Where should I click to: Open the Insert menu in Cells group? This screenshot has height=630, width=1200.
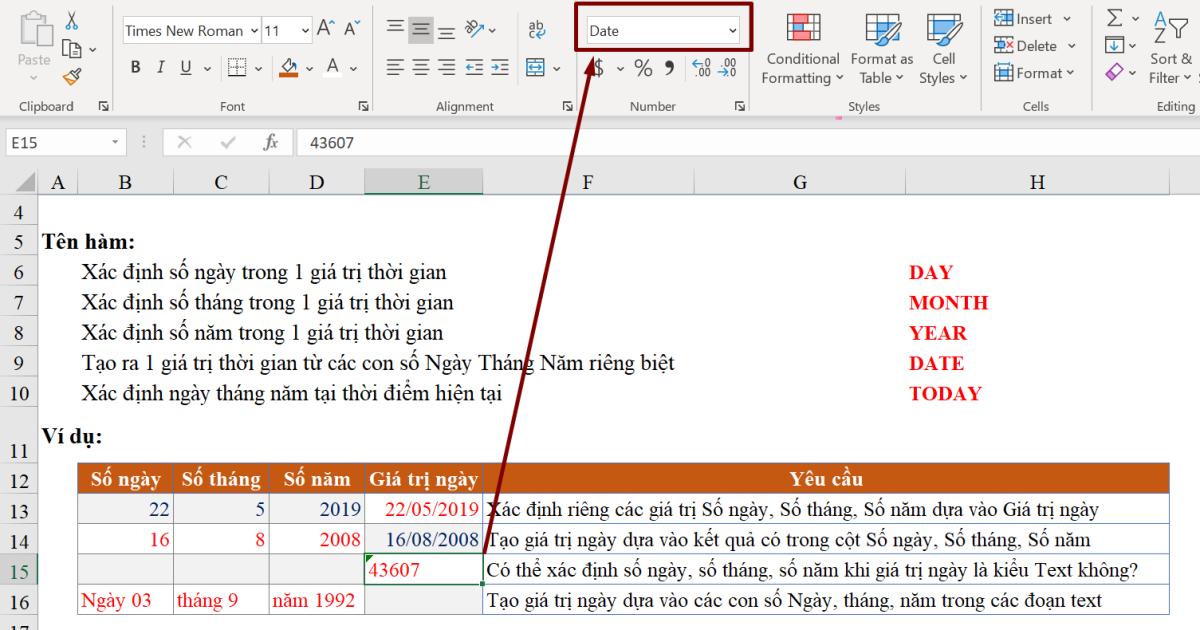point(1033,18)
